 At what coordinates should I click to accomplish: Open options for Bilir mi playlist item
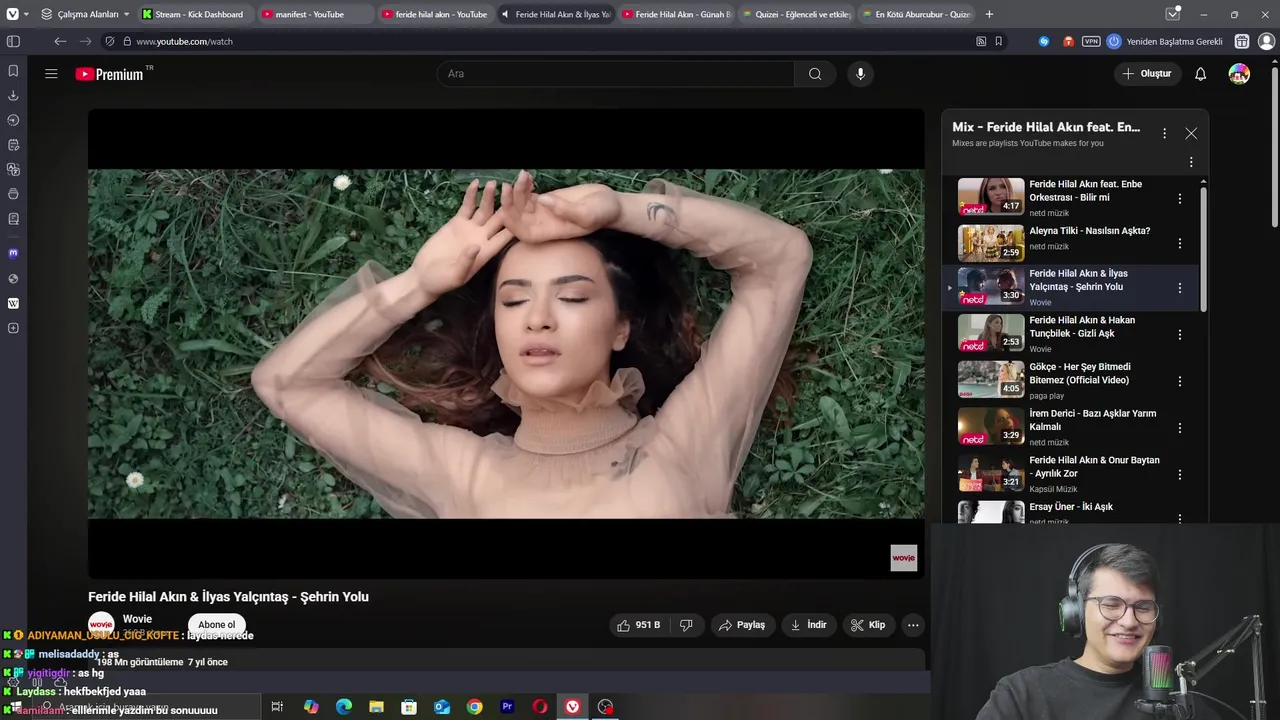click(x=1180, y=199)
